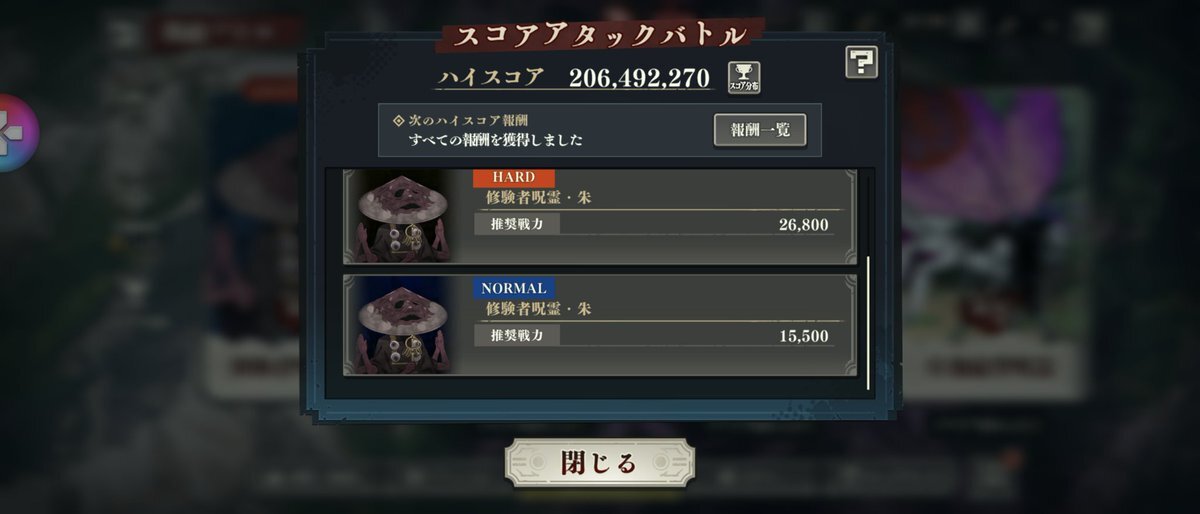This screenshot has height=514, width=1200.
Task: Click the NORMAL recommended power 15,500
Action: point(804,336)
